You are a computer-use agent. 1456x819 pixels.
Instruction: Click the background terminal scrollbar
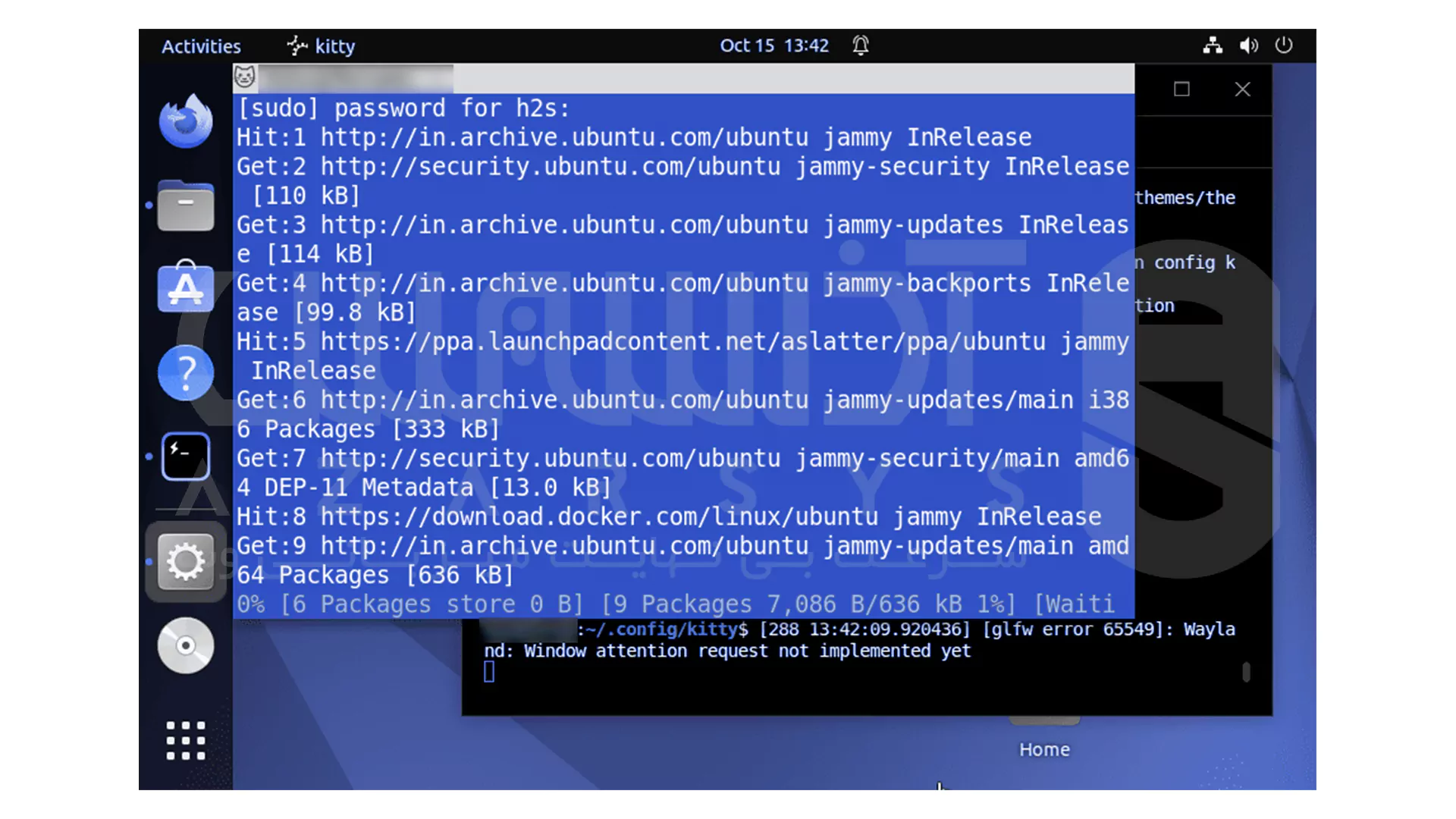1246,672
